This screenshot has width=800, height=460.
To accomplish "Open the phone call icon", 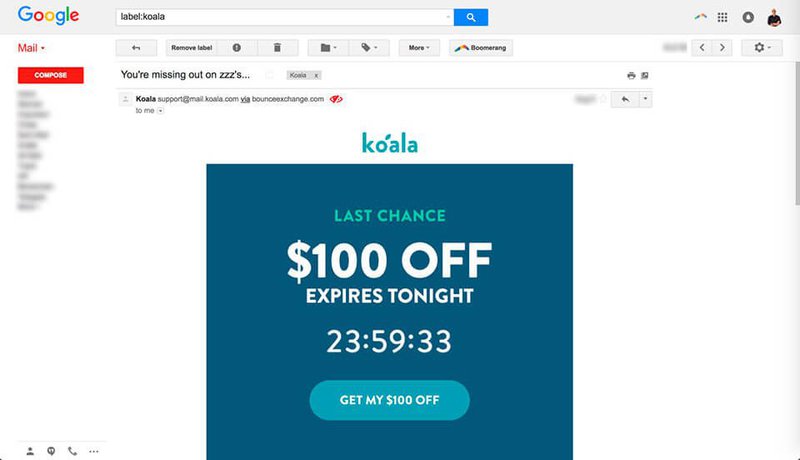I will point(72,451).
